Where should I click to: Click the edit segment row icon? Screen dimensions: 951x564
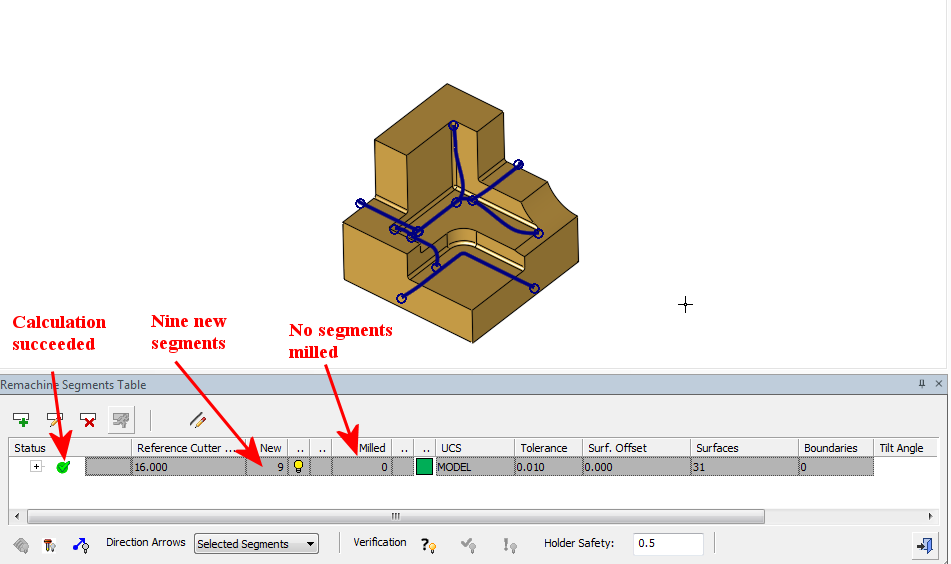click(x=55, y=420)
